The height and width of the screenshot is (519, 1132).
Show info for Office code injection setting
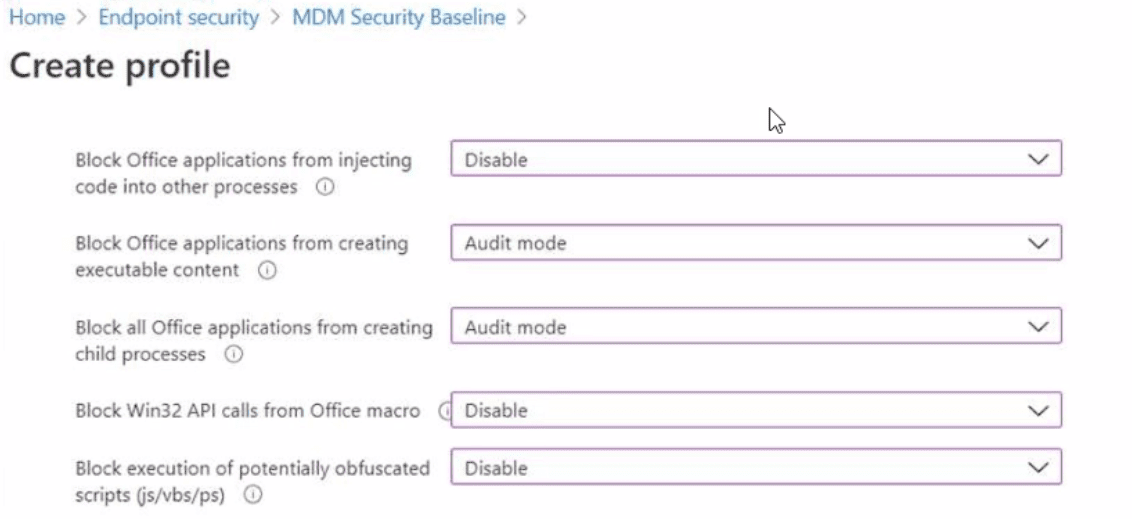tap(324, 187)
